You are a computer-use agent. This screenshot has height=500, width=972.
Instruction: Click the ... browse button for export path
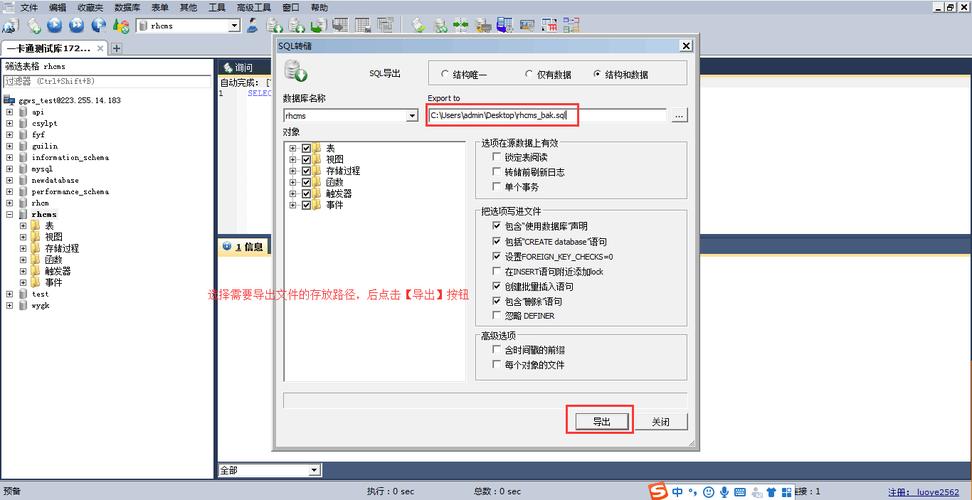(x=679, y=115)
